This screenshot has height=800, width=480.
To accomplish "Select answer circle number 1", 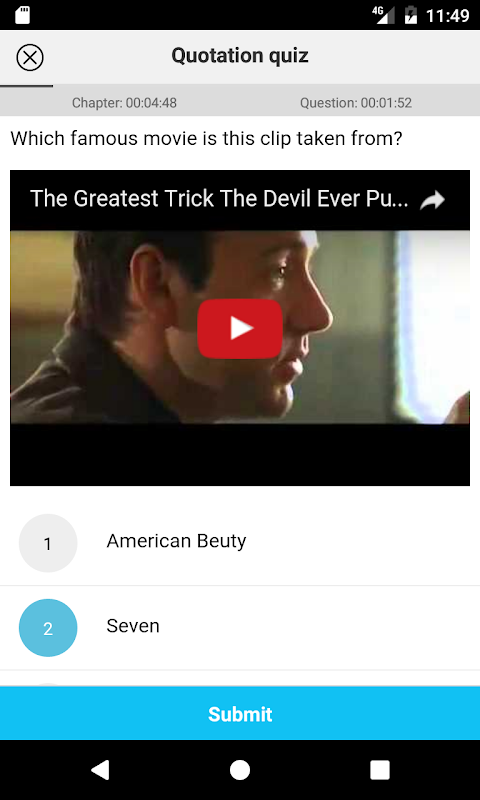I will (x=48, y=543).
